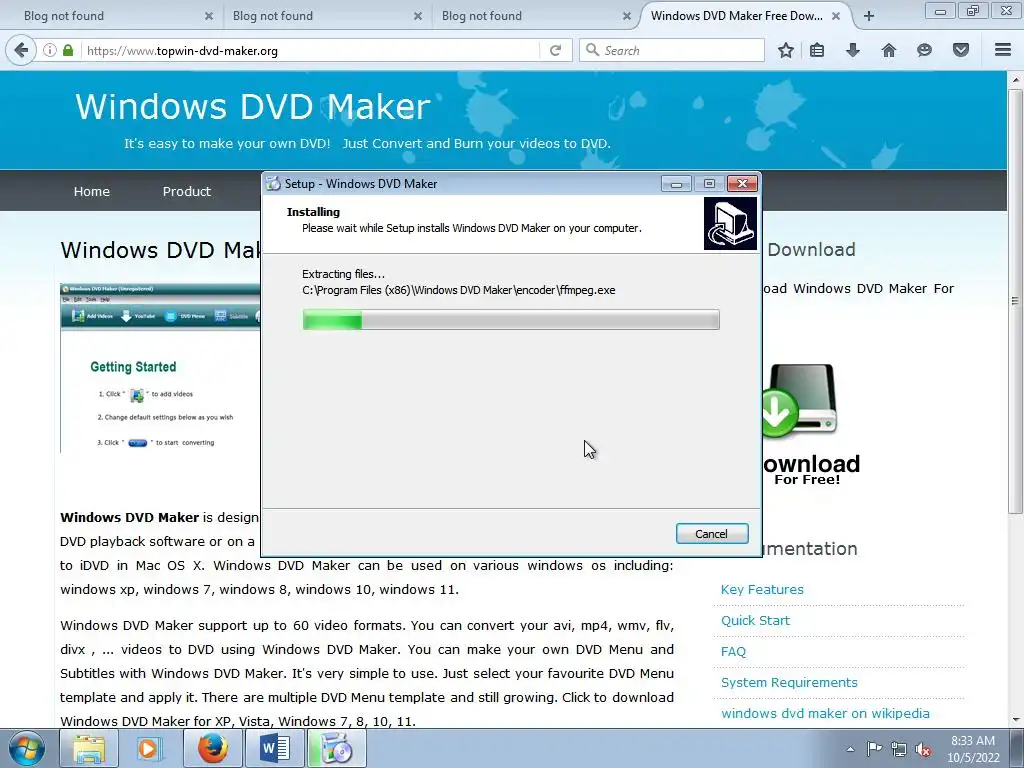Show hidden tray icons arrow

pos(850,749)
